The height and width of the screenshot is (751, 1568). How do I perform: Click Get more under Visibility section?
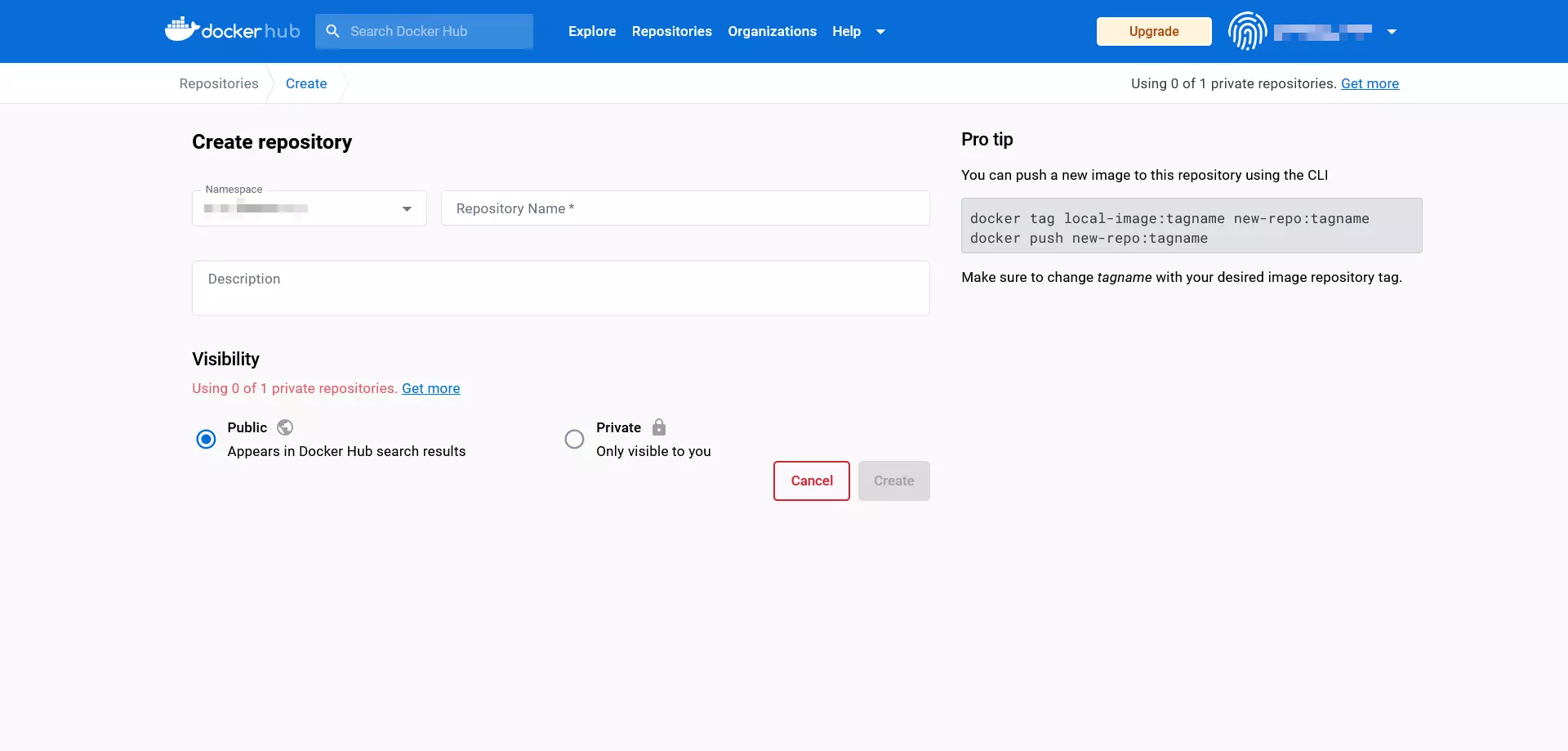[x=430, y=388]
